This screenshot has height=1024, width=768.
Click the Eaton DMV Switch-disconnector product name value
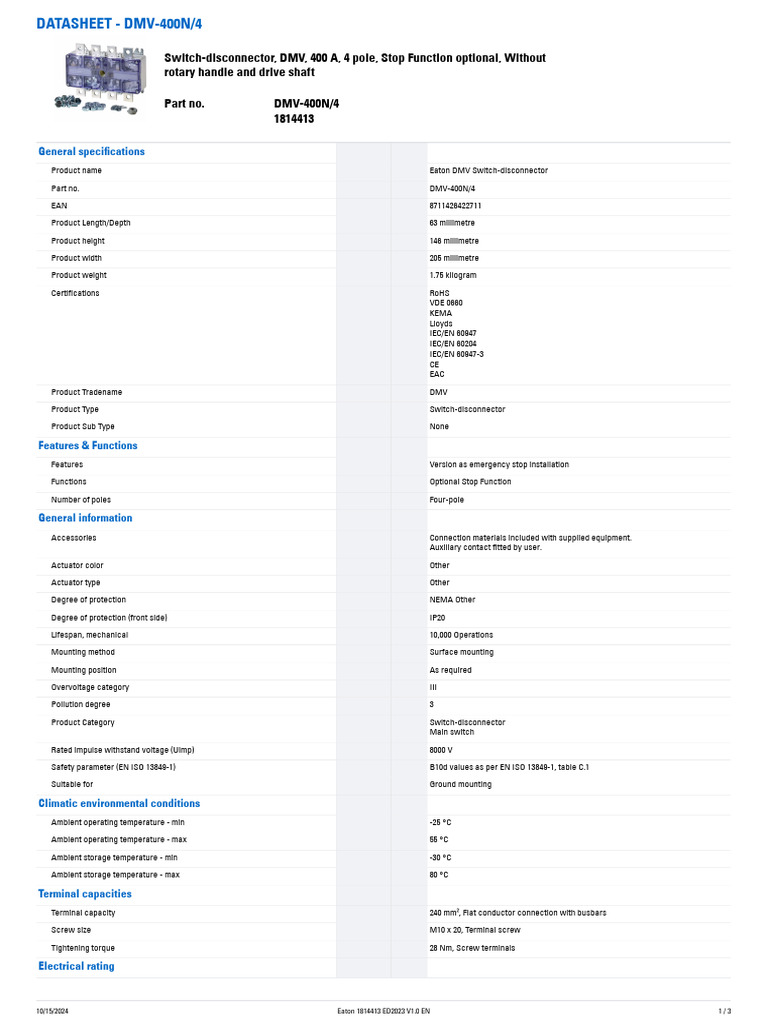tap(488, 171)
